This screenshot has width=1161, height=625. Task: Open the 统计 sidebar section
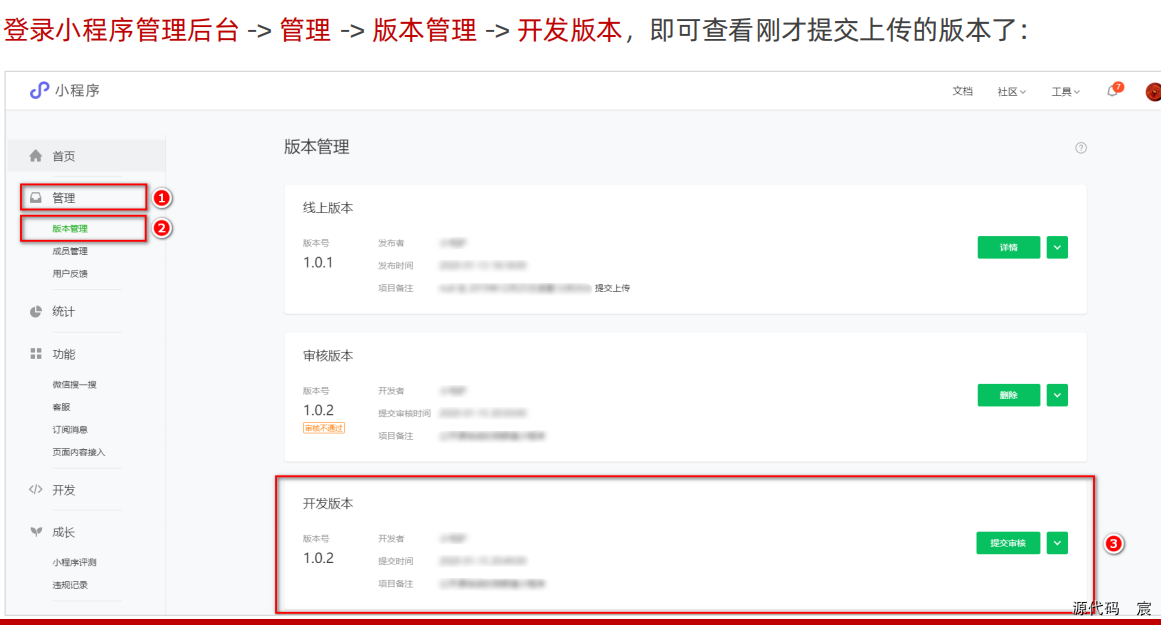click(64, 312)
